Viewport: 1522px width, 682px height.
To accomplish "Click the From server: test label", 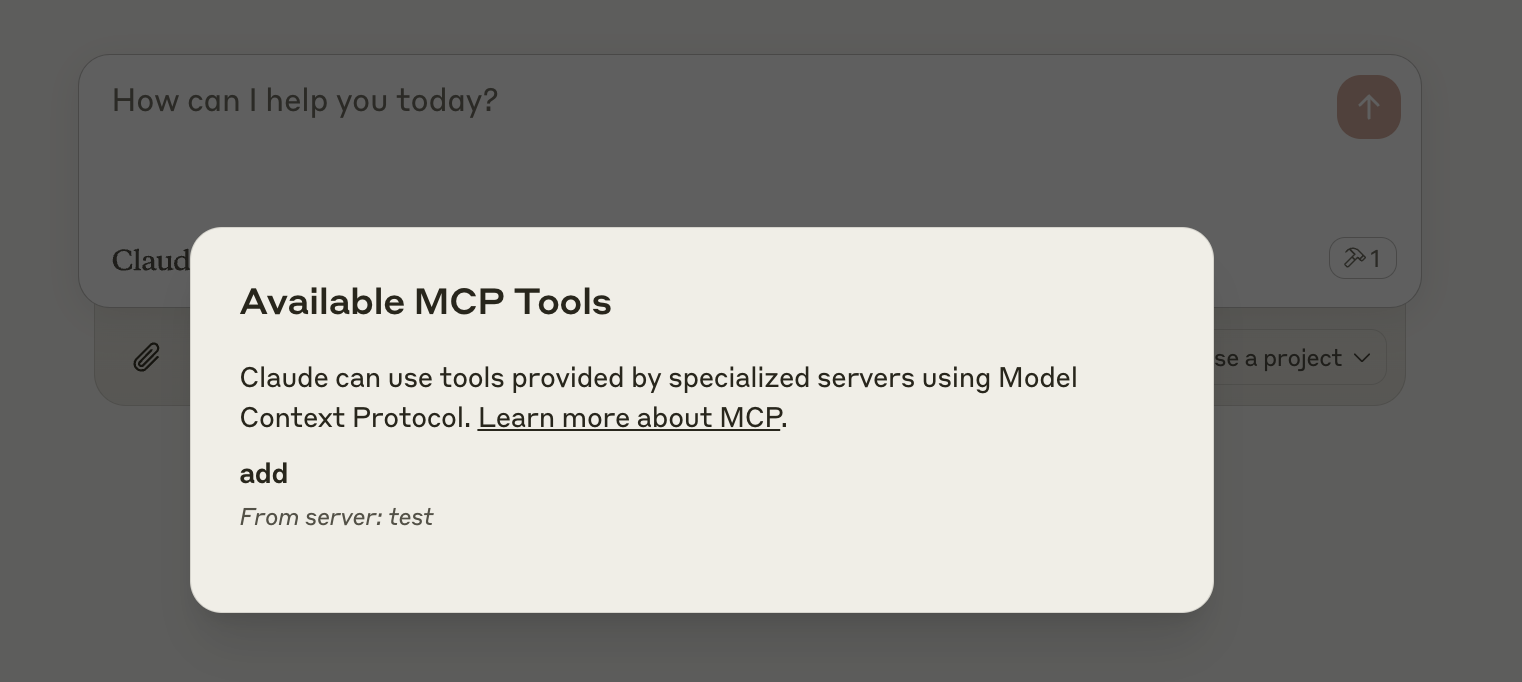I will click(x=336, y=517).
